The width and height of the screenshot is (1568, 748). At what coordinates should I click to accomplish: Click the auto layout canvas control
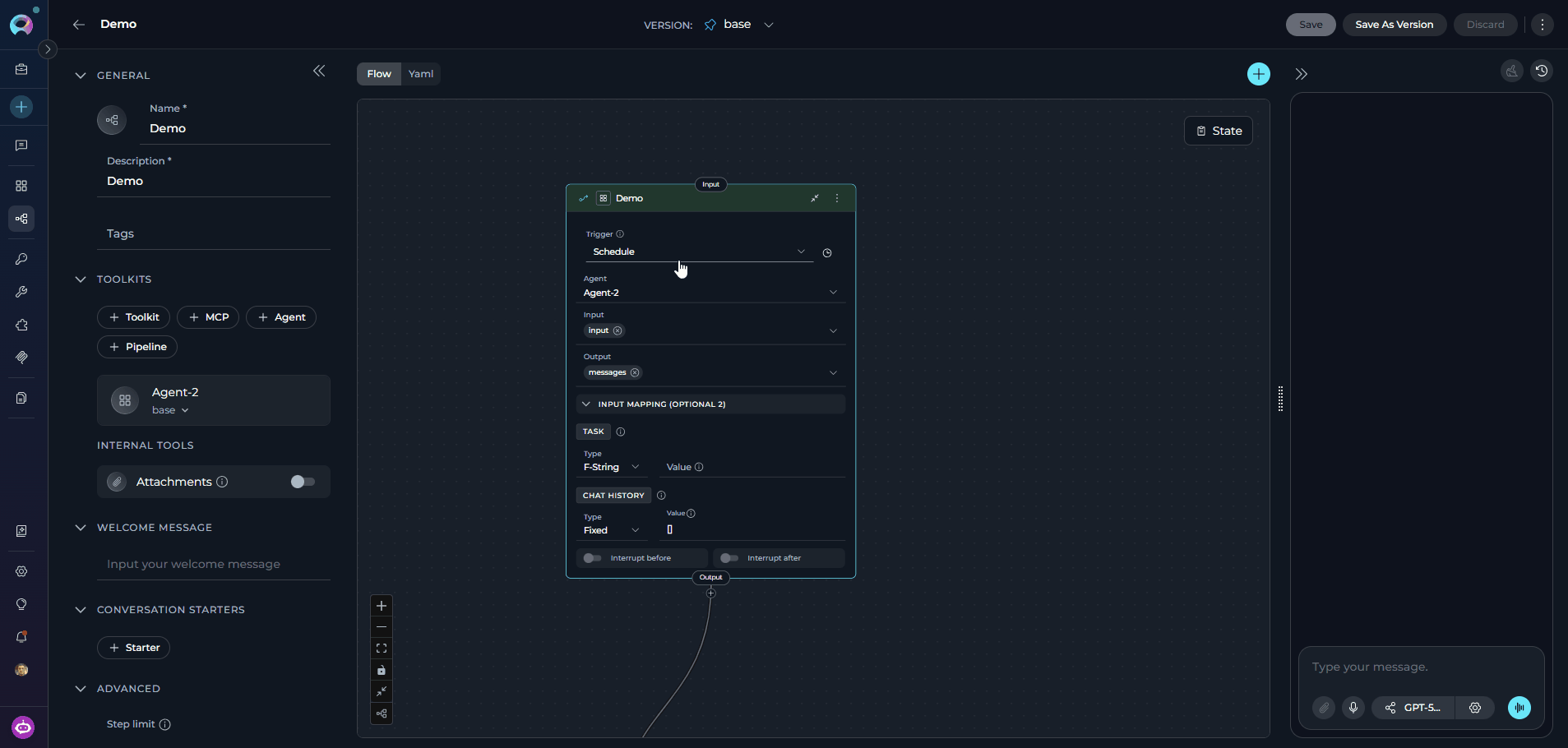tap(382, 713)
